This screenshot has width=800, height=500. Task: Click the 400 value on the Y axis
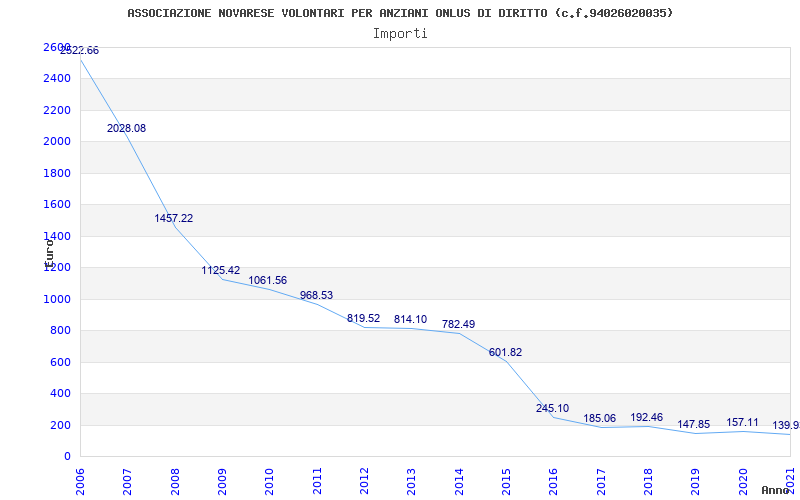[x=61, y=394]
